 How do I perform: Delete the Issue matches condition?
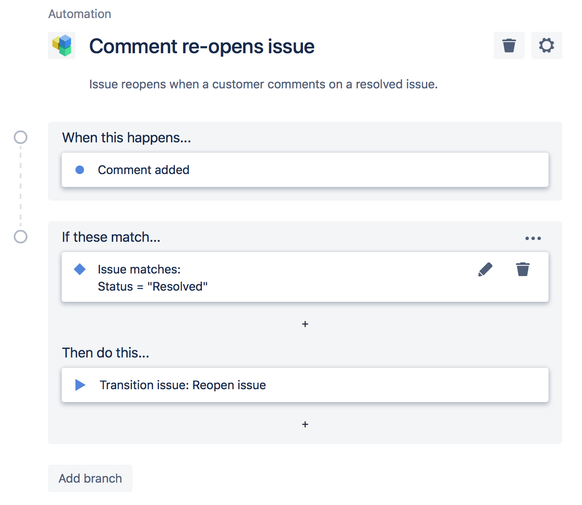523,269
